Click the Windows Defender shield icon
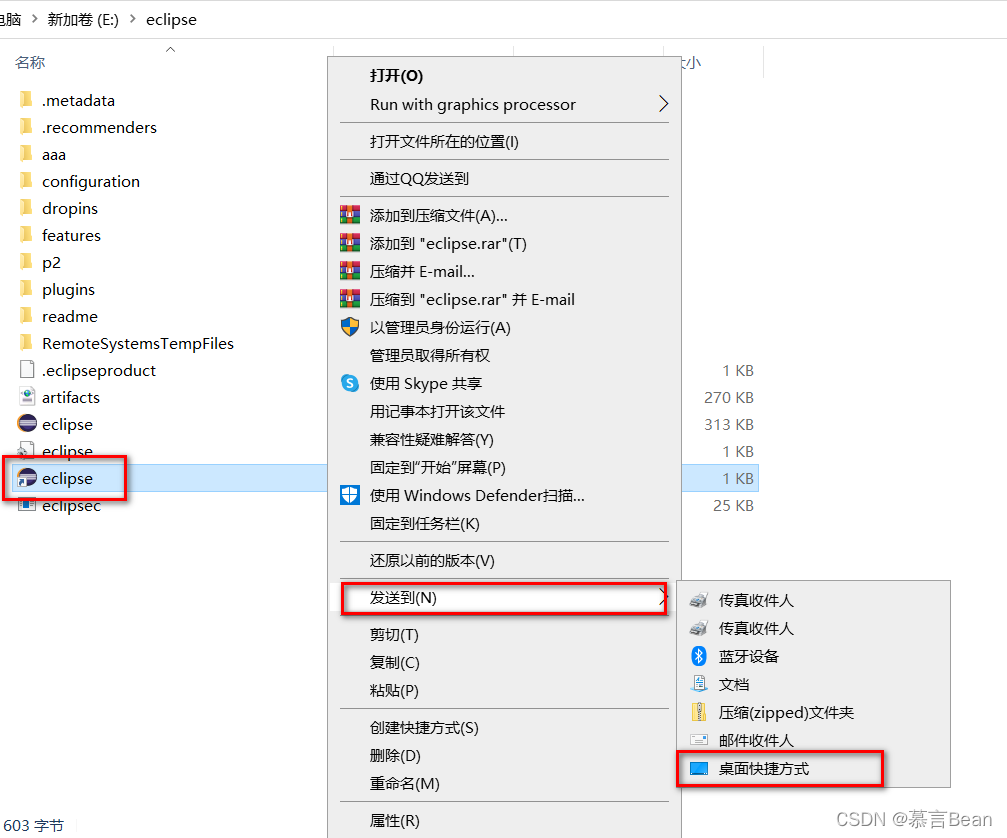Viewport: 1007px width, 838px height. point(350,495)
